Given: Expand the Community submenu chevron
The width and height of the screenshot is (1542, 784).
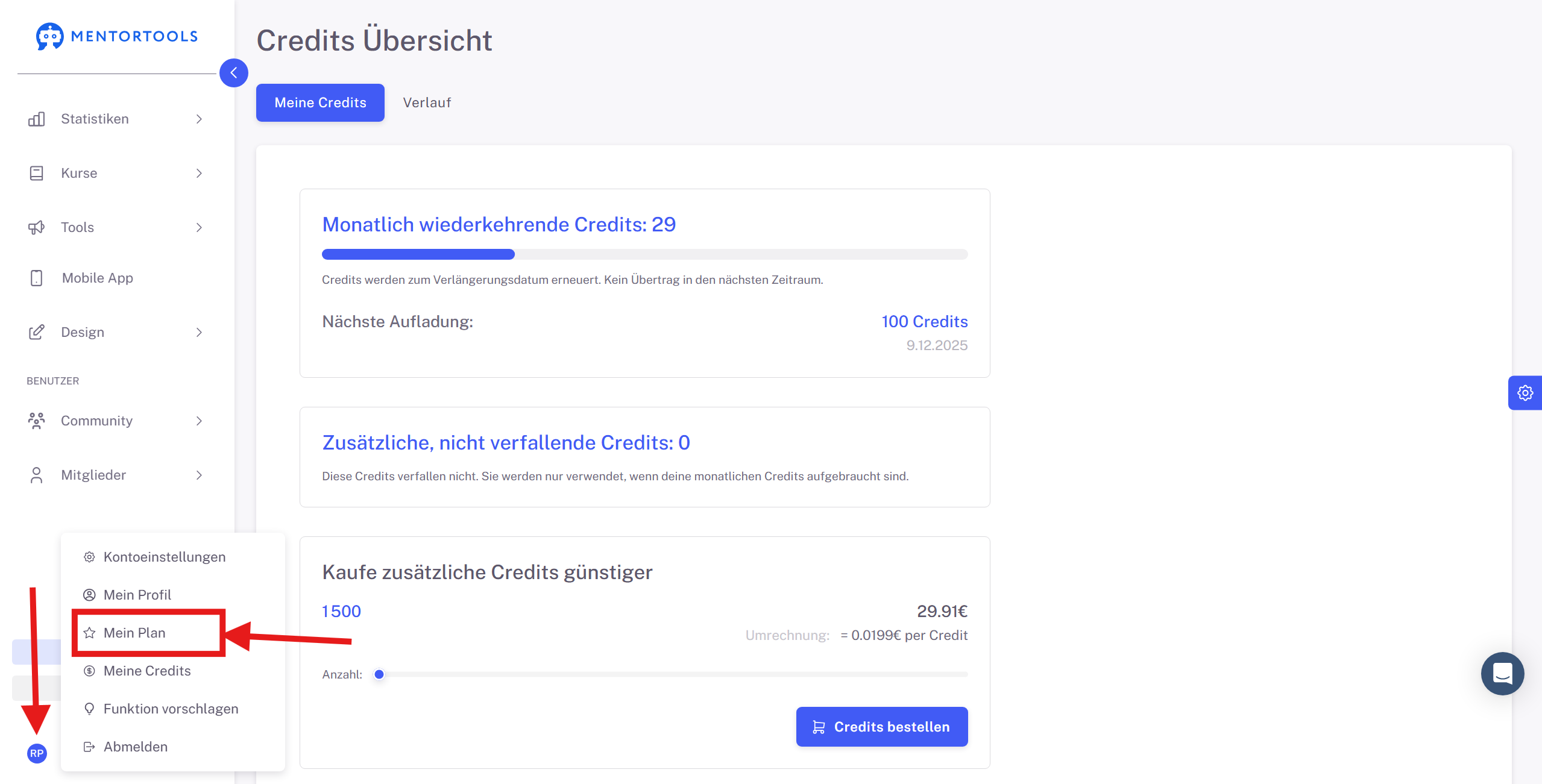Looking at the screenshot, I should click(x=199, y=421).
